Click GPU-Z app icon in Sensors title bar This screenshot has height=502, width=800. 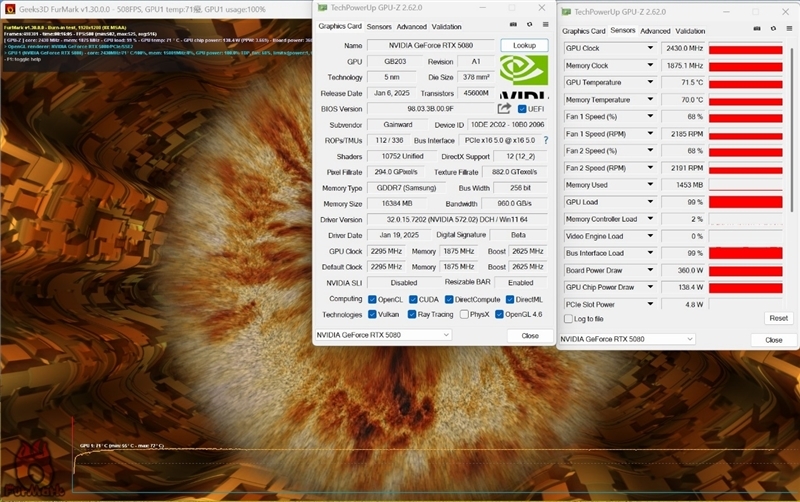(566, 12)
